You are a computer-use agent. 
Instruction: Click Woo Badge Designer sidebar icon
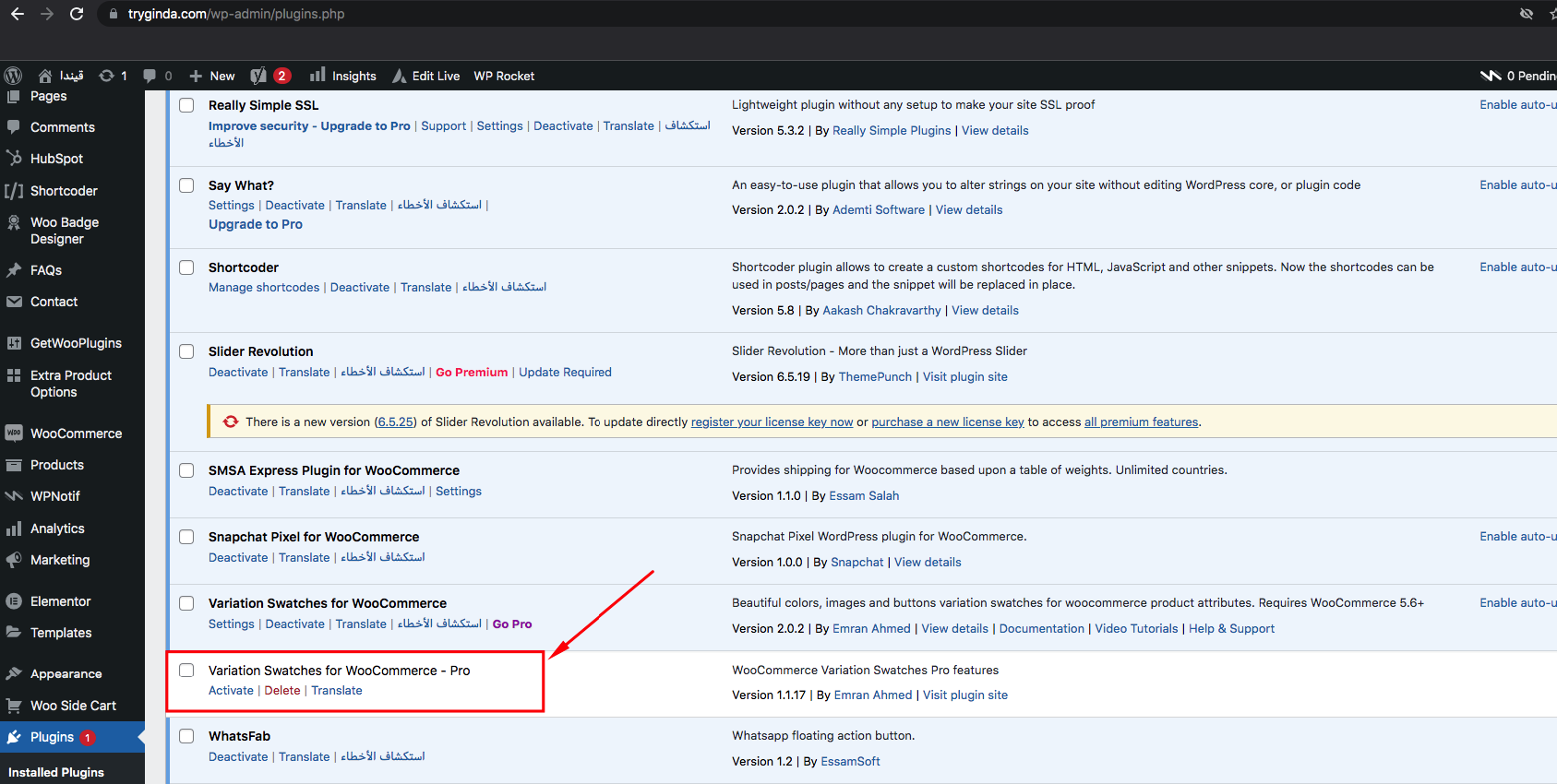tap(14, 222)
